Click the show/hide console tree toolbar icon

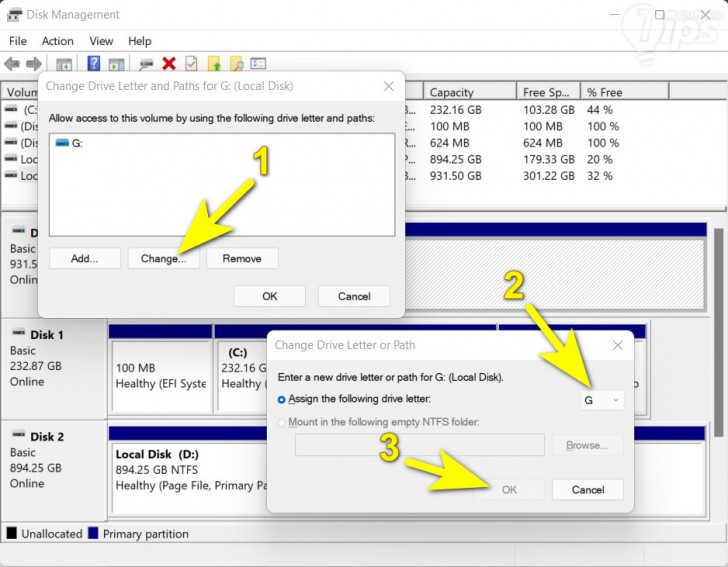[x=64, y=64]
